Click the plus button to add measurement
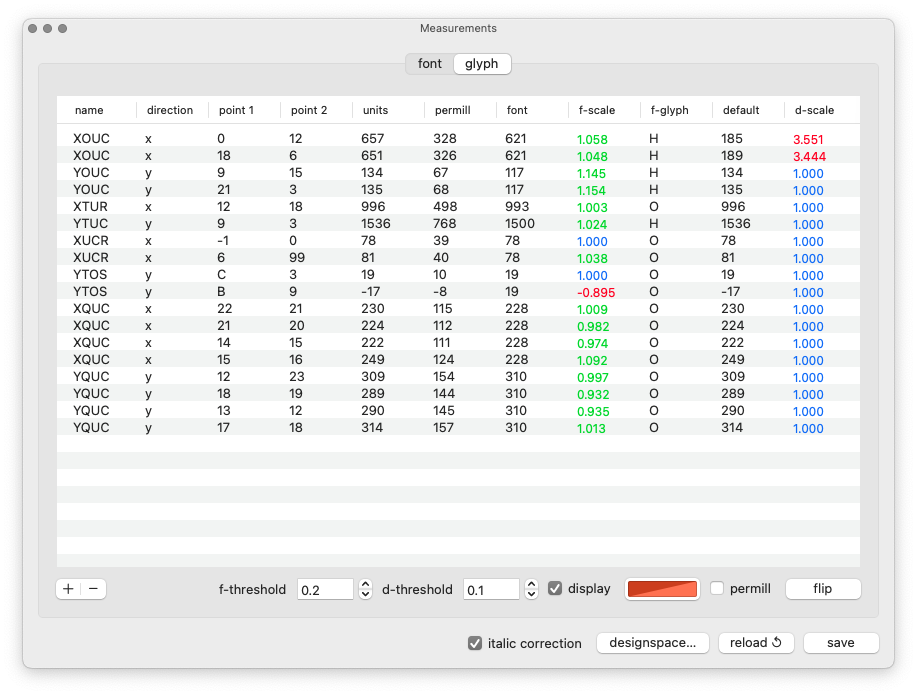The image size is (917, 695). click(68, 589)
